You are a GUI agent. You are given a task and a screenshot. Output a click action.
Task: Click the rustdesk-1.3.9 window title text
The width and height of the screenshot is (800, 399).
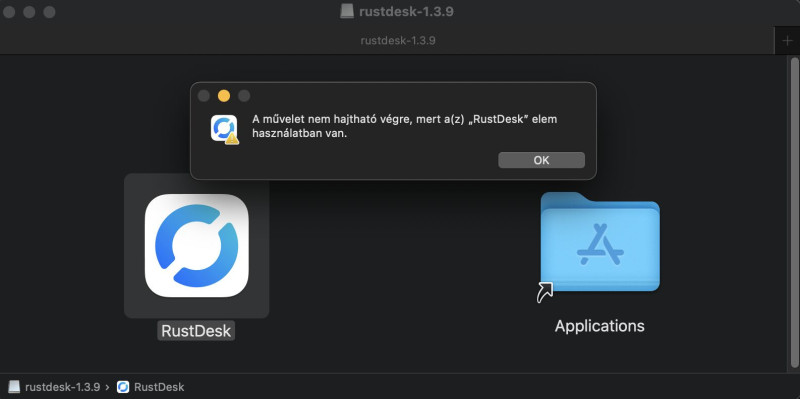[x=406, y=12]
